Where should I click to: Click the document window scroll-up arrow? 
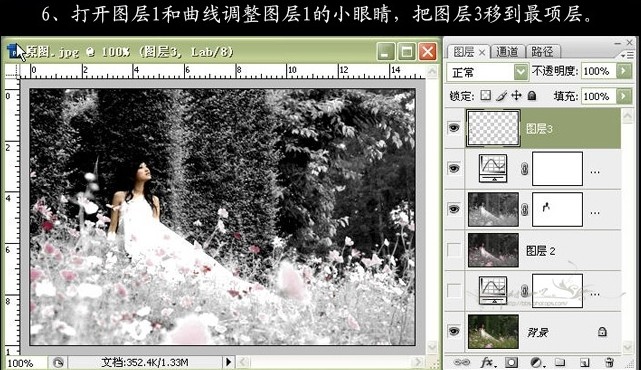coord(431,72)
